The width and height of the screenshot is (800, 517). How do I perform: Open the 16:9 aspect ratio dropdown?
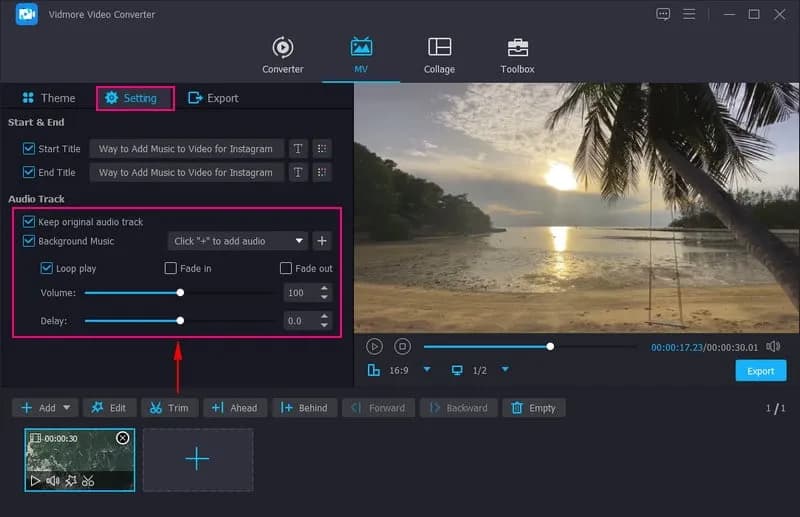[x=427, y=370]
